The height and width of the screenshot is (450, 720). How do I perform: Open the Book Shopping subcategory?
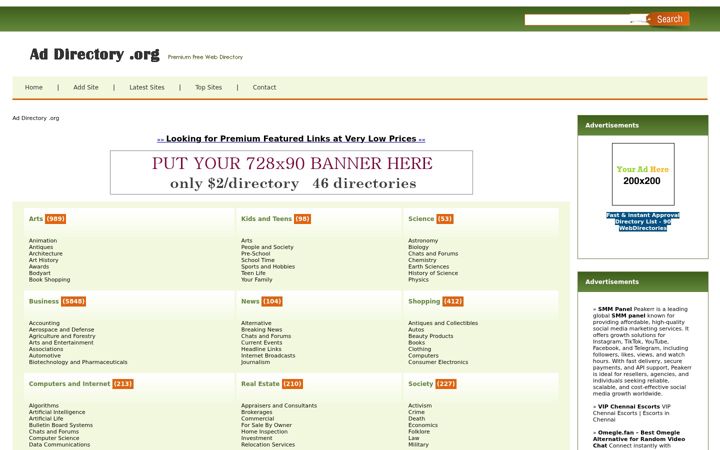pyautogui.click(x=50, y=279)
